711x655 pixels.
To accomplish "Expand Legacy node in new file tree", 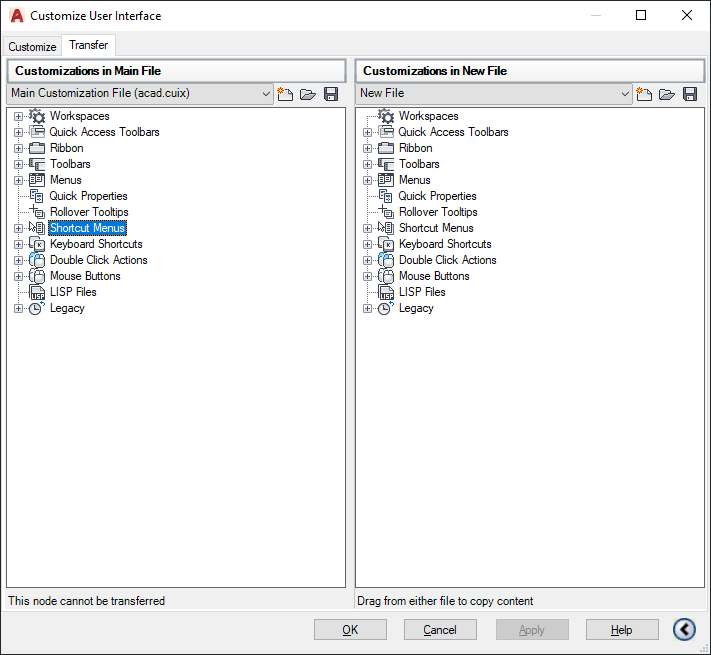I will (367, 308).
